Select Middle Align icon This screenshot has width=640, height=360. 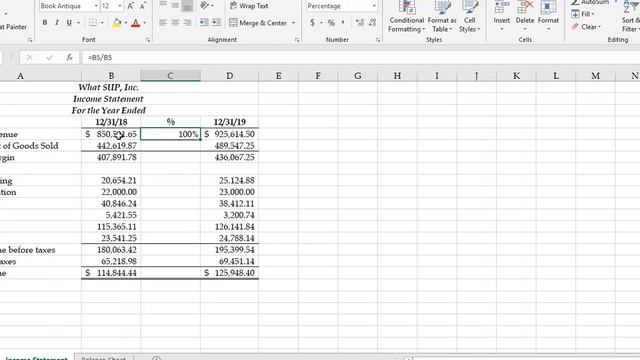click(x=175, y=6)
